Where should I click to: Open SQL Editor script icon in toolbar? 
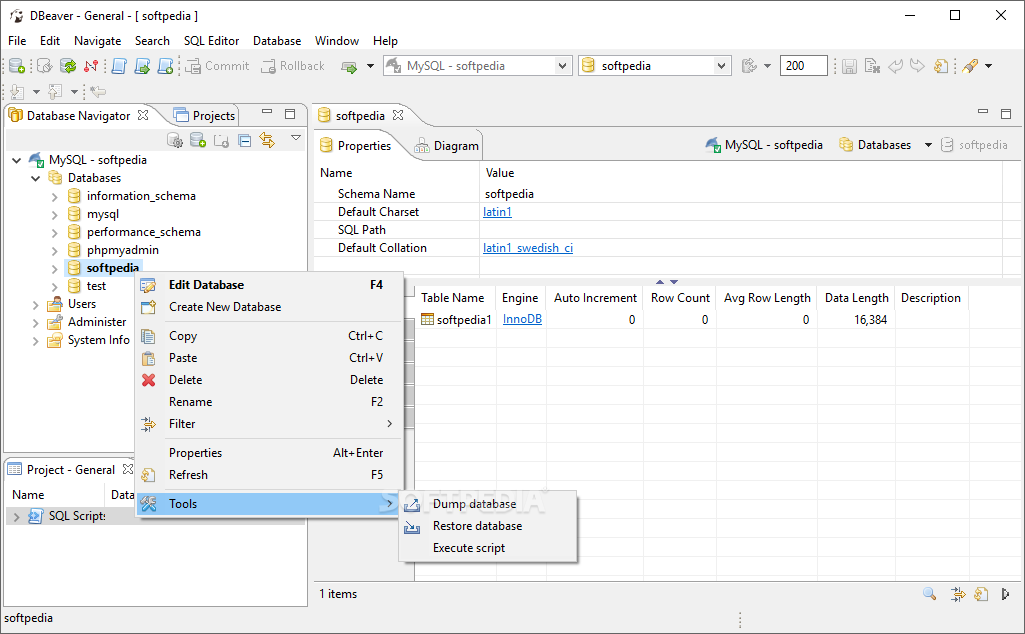119,66
